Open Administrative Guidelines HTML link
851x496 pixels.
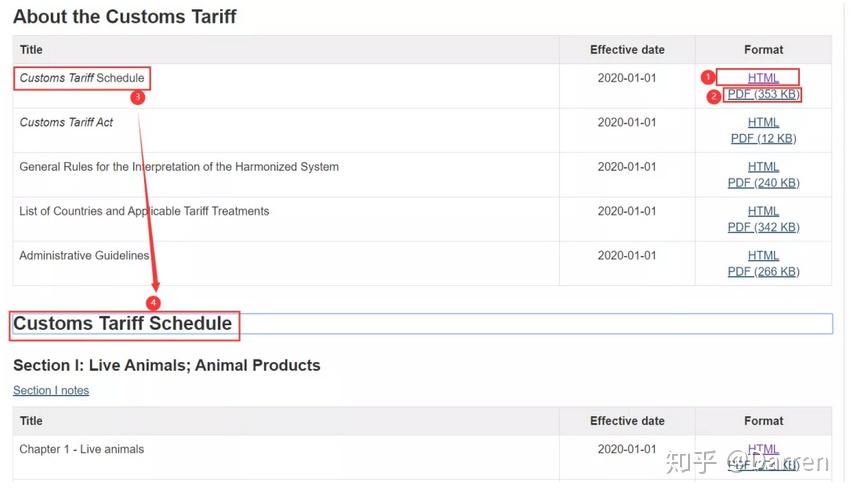point(763,255)
